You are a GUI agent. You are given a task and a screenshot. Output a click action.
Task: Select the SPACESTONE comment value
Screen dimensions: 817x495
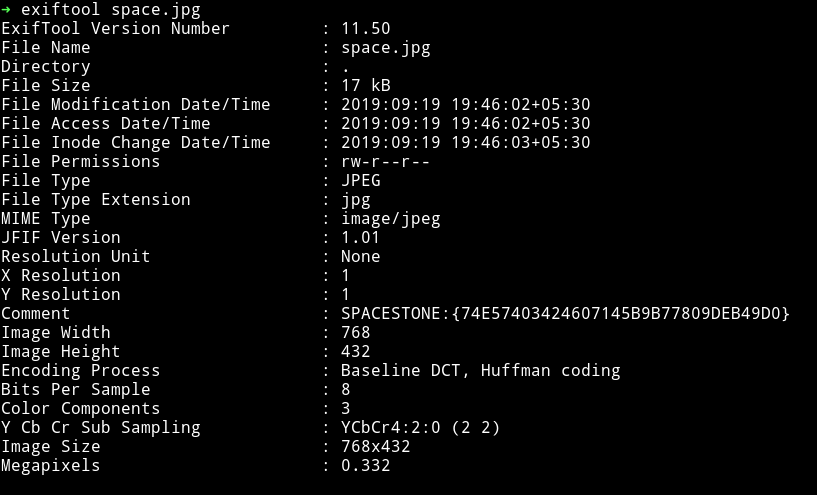click(x=565, y=313)
